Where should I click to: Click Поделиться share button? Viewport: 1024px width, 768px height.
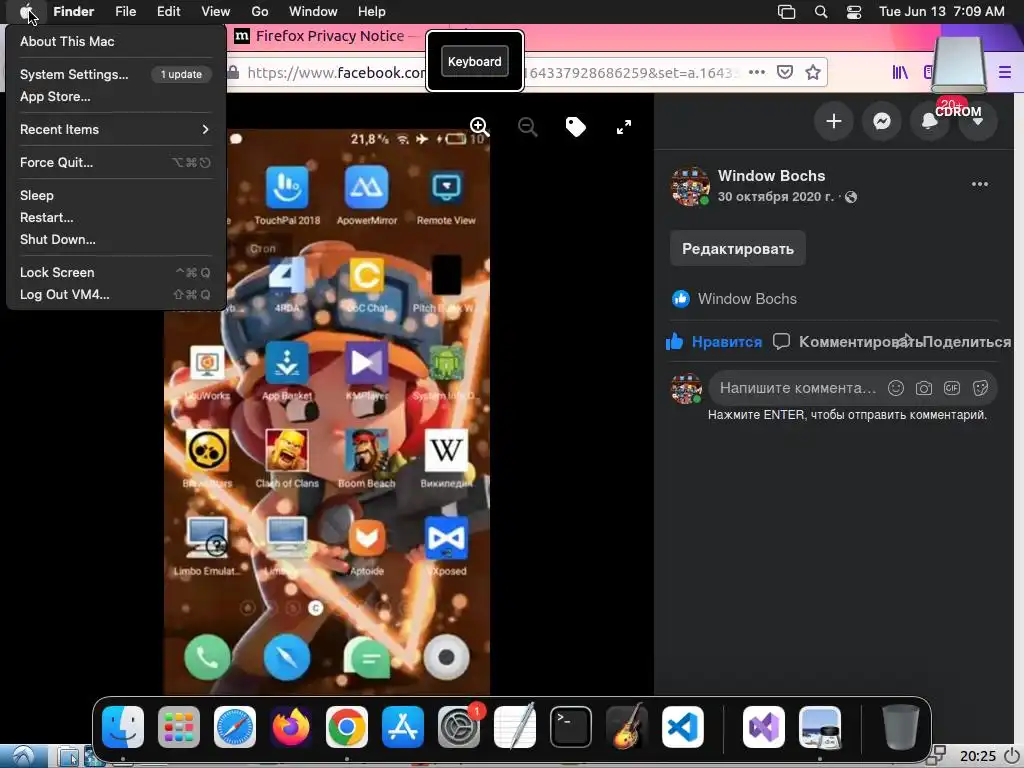[x=967, y=342]
